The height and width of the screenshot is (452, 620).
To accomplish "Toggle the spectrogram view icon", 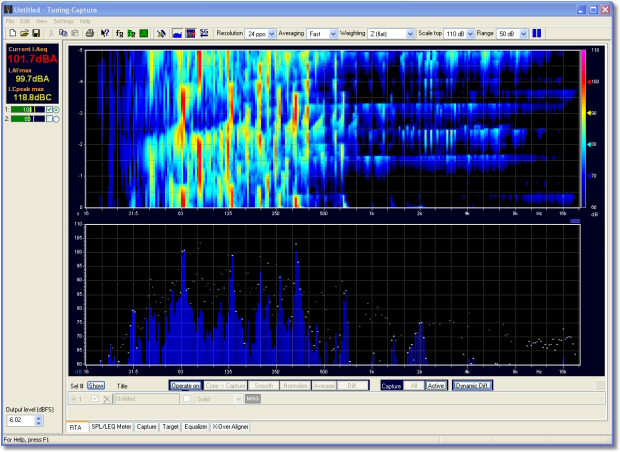I will pyautogui.click(x=191, y=34).
